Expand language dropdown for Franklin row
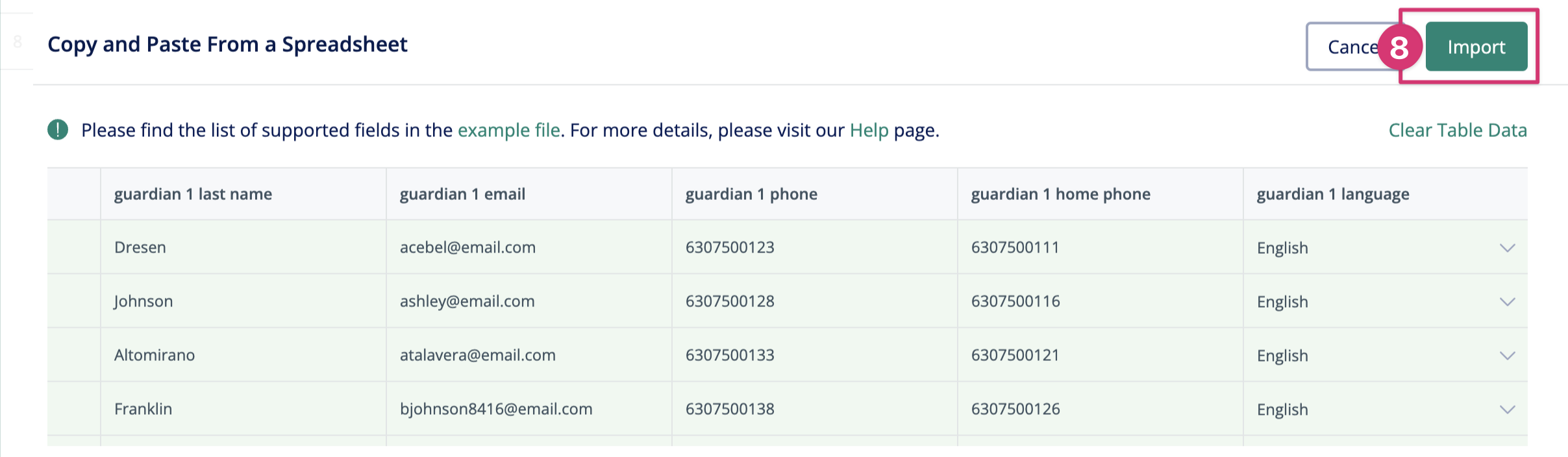The width and height of the screenshot is (1568, 457). point(1507,410)
